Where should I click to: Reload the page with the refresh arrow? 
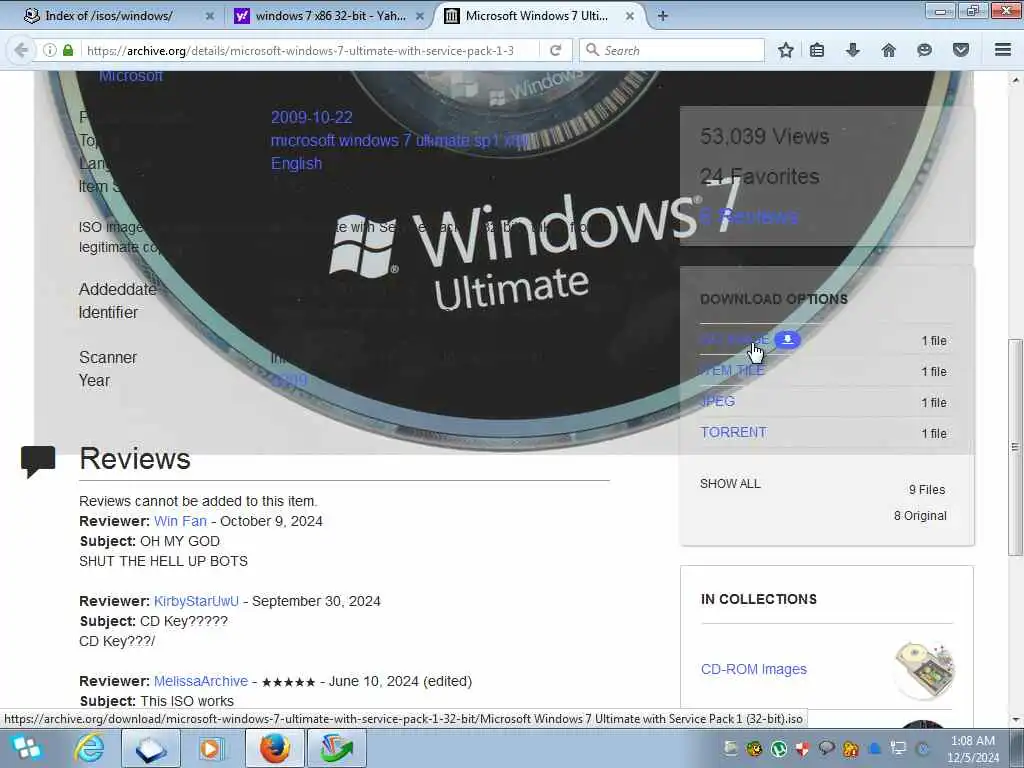(x=556, y=50)
